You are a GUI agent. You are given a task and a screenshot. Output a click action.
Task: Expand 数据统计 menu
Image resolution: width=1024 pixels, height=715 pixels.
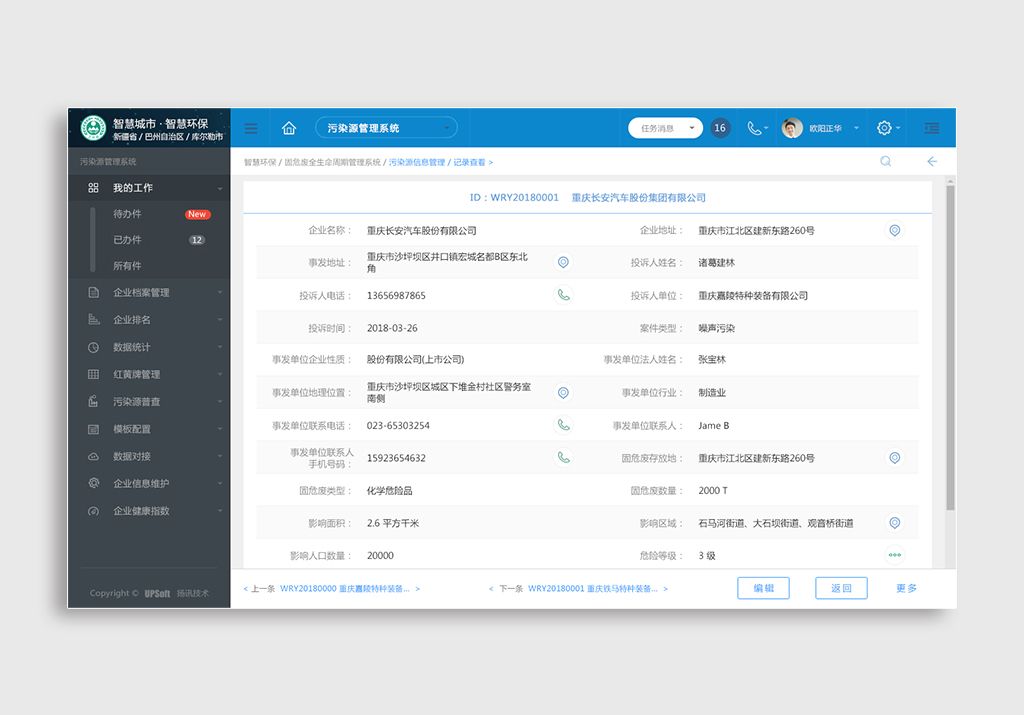pos(149,347)
